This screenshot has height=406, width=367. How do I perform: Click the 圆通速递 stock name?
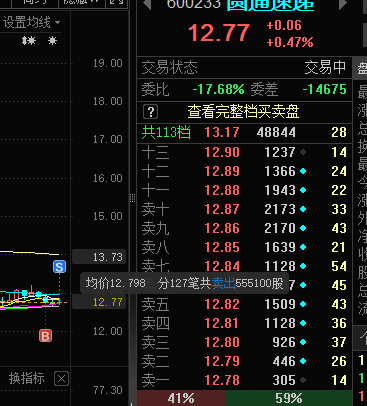pyautogui.click(x=270, y=5)
